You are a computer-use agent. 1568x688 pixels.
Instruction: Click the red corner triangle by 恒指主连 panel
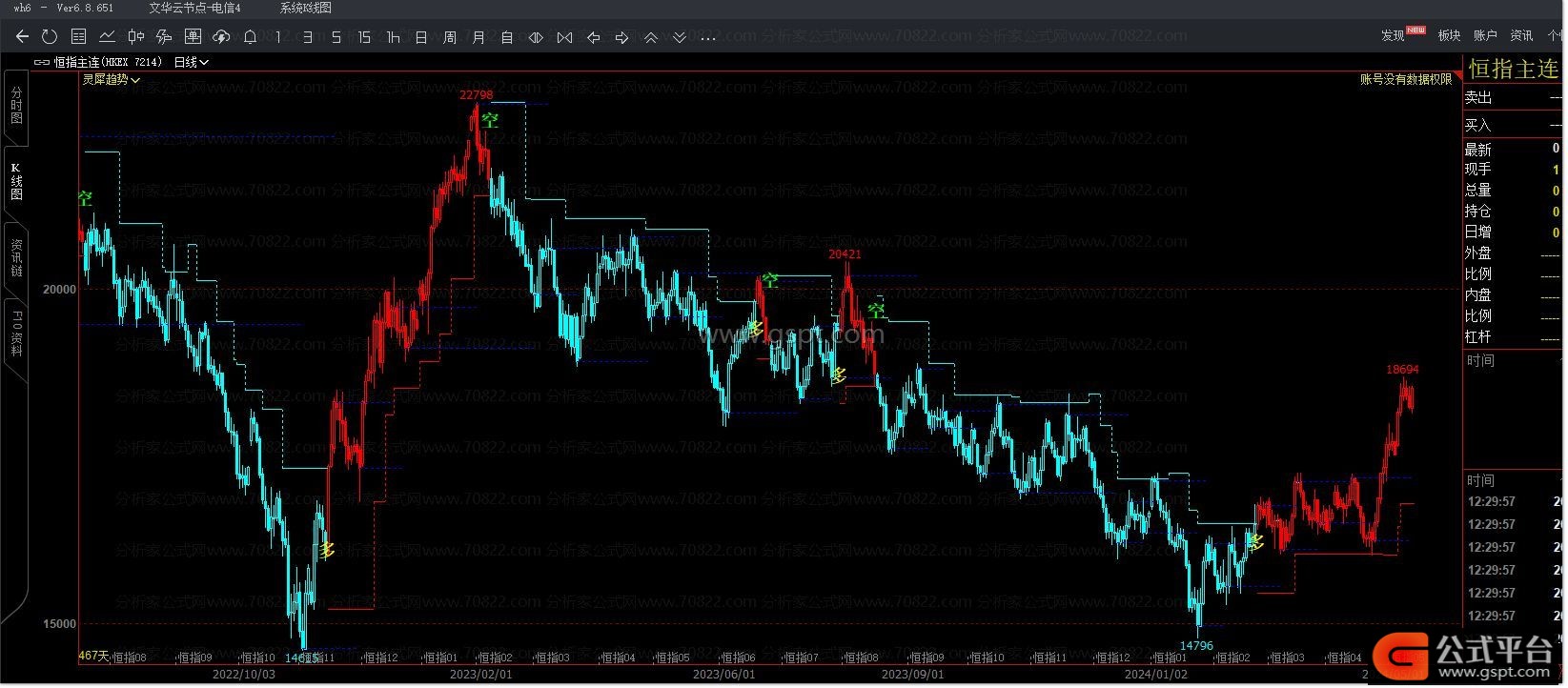1460,73
